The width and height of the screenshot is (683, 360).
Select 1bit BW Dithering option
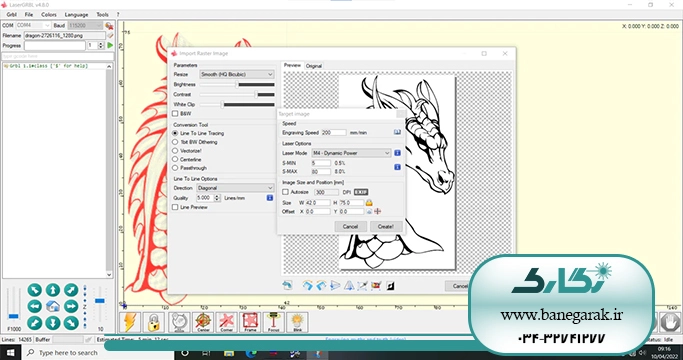click(x=175, y=142)
